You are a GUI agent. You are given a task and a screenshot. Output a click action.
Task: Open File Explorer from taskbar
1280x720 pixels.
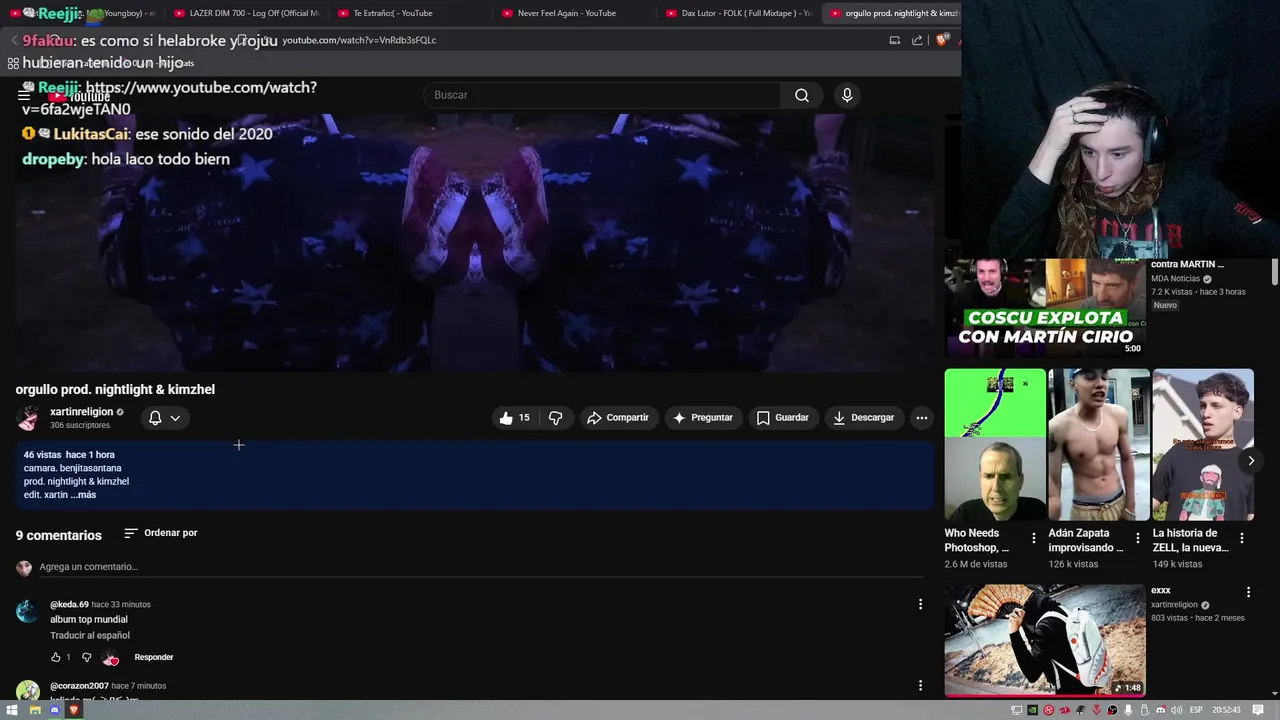pos(35,710)
